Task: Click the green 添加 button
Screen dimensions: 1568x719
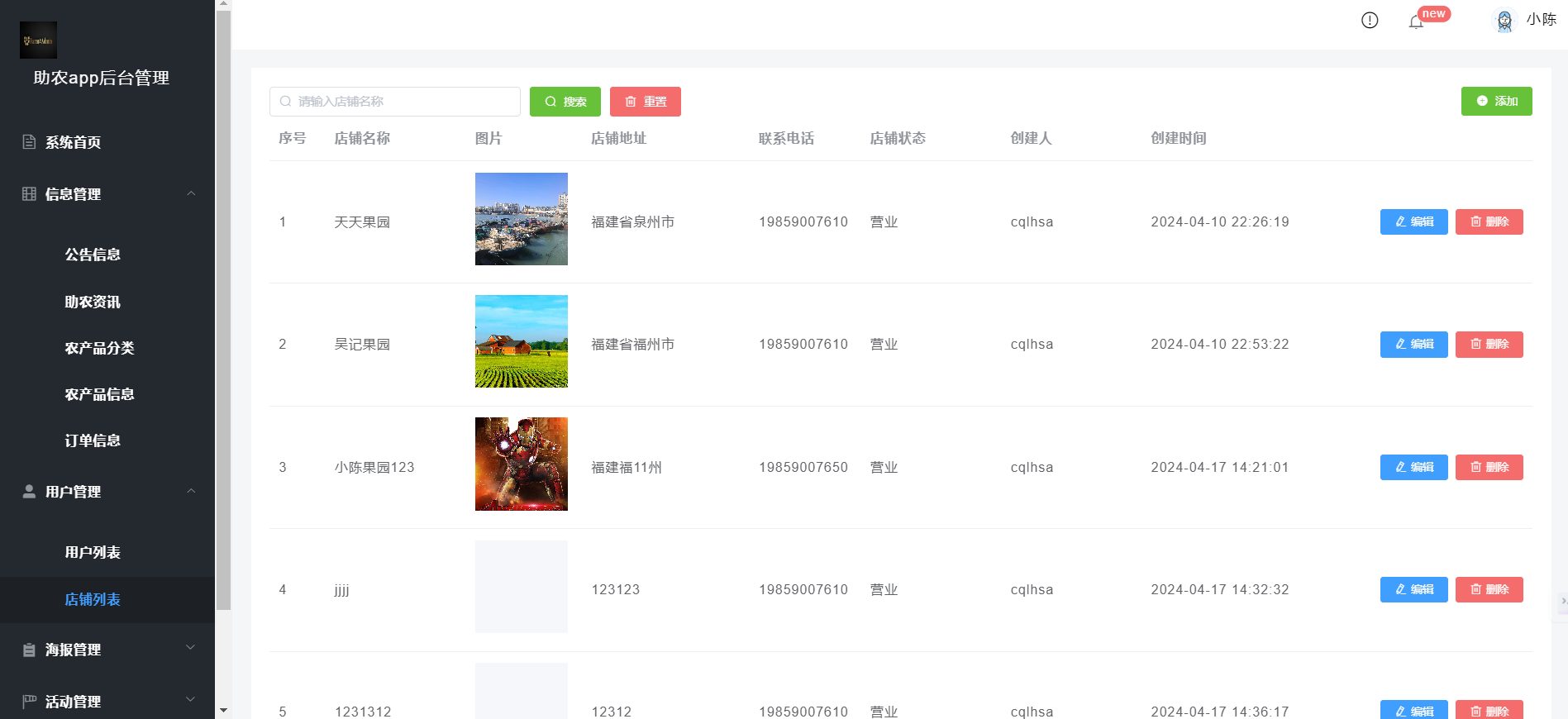Action: click(1497, 101)
